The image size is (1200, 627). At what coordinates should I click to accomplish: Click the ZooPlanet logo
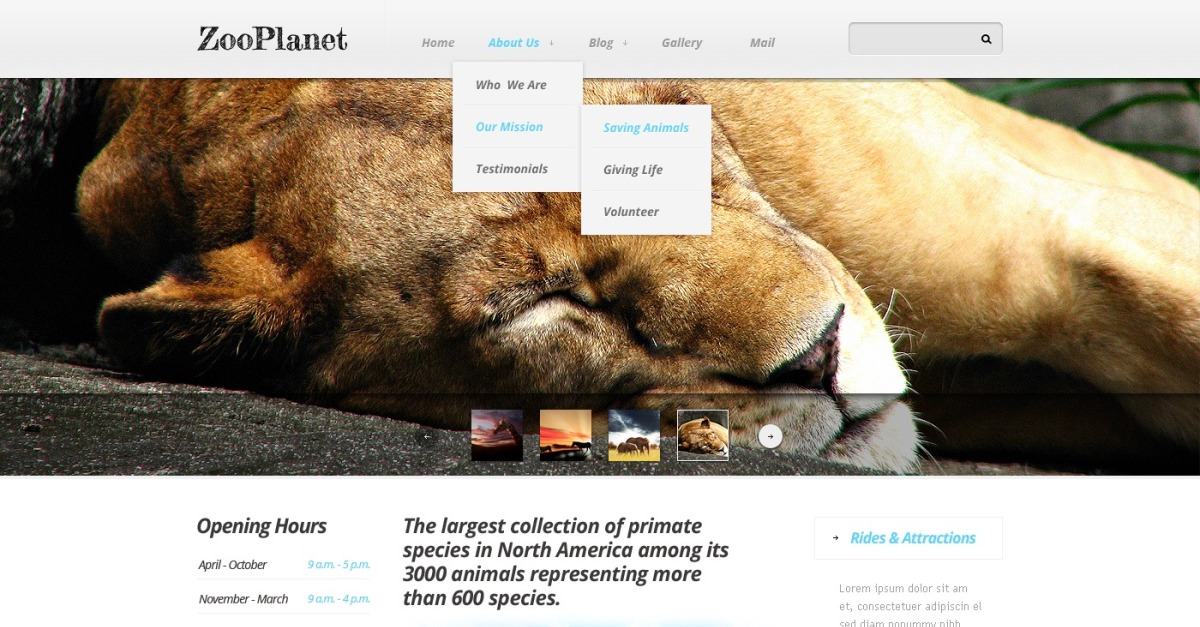pyautogui.click(x=273, y=39)
